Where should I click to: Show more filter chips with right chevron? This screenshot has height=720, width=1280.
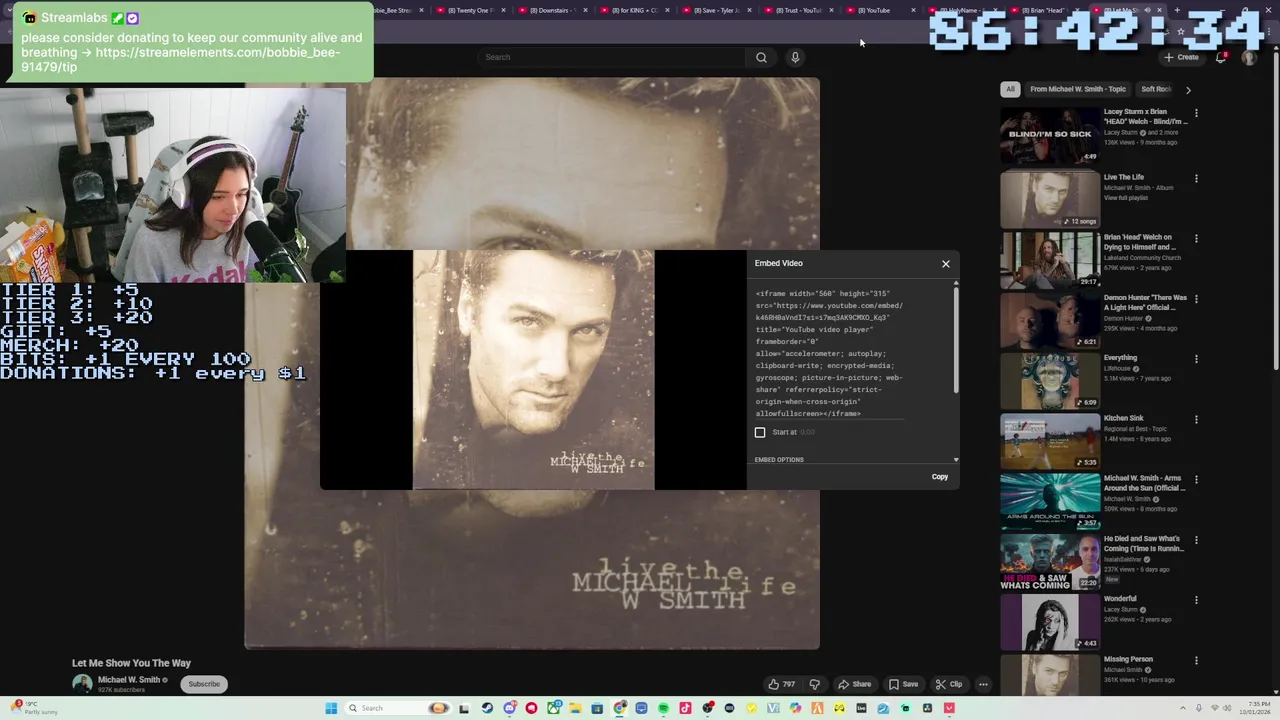coord(1188,89)
